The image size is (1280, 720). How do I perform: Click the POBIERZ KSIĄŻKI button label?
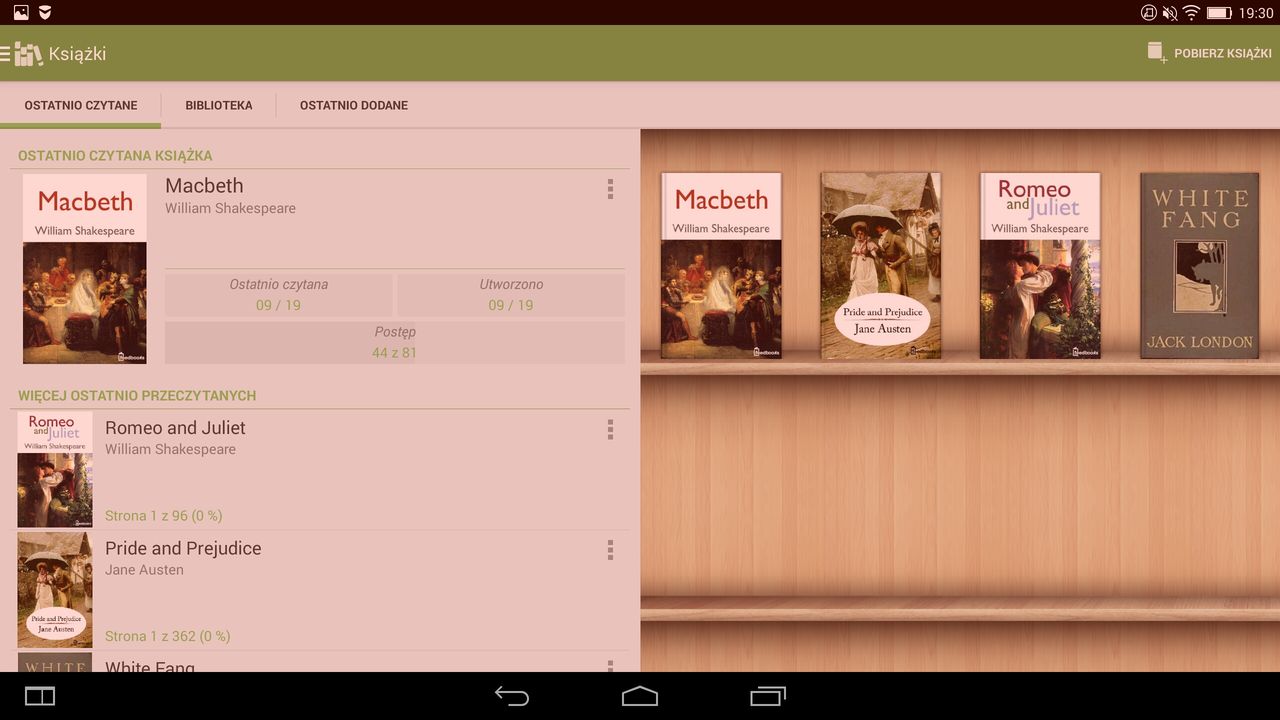pyautogui.click(x=1223, y=54)
